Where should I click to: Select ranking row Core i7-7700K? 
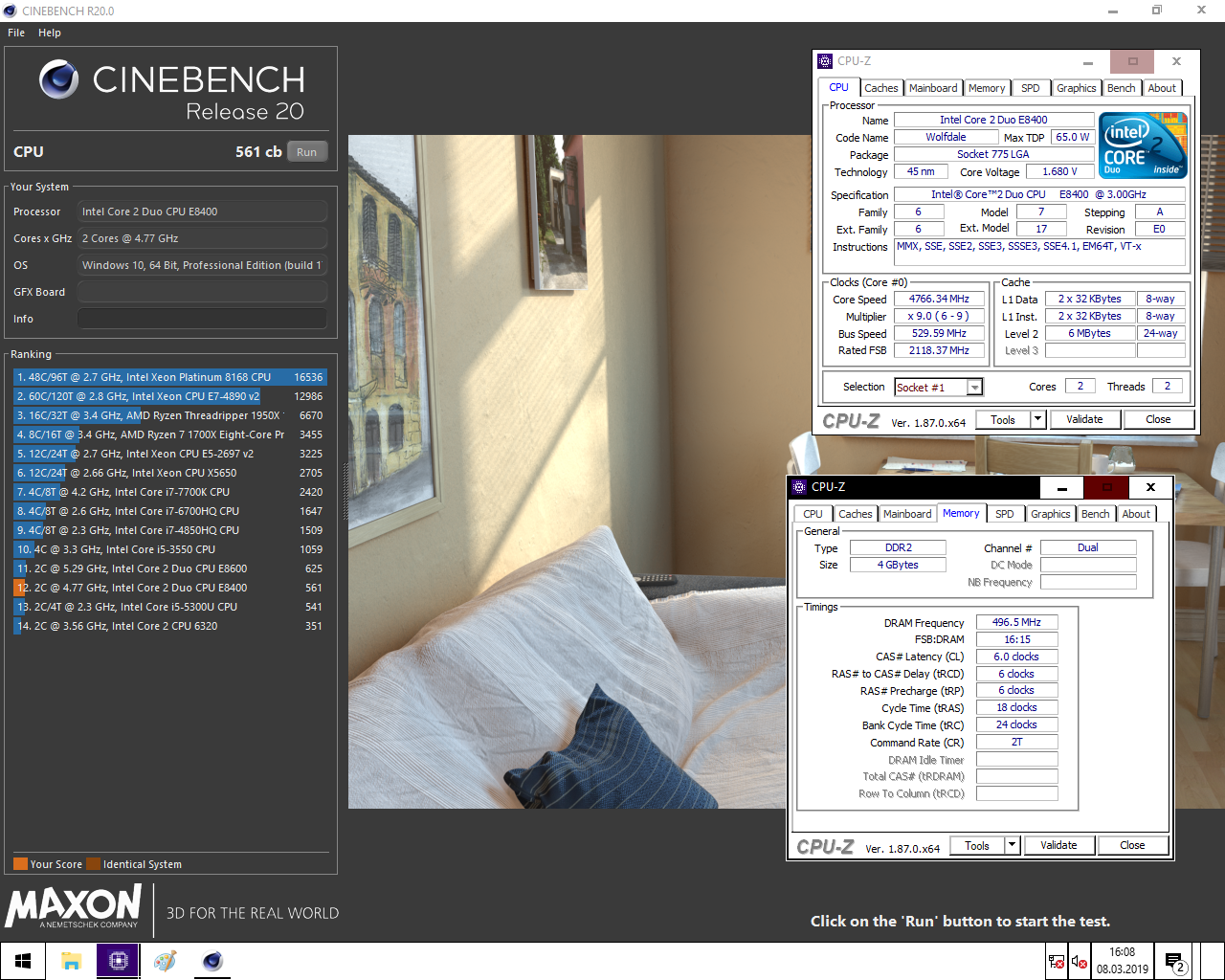[170, 492]
